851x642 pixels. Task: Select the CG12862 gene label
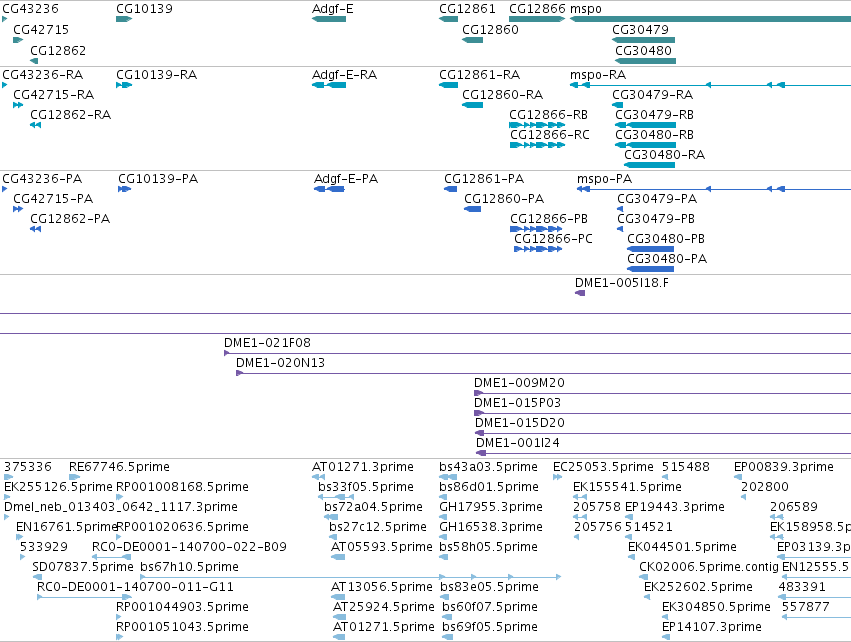tap(58, 50)
